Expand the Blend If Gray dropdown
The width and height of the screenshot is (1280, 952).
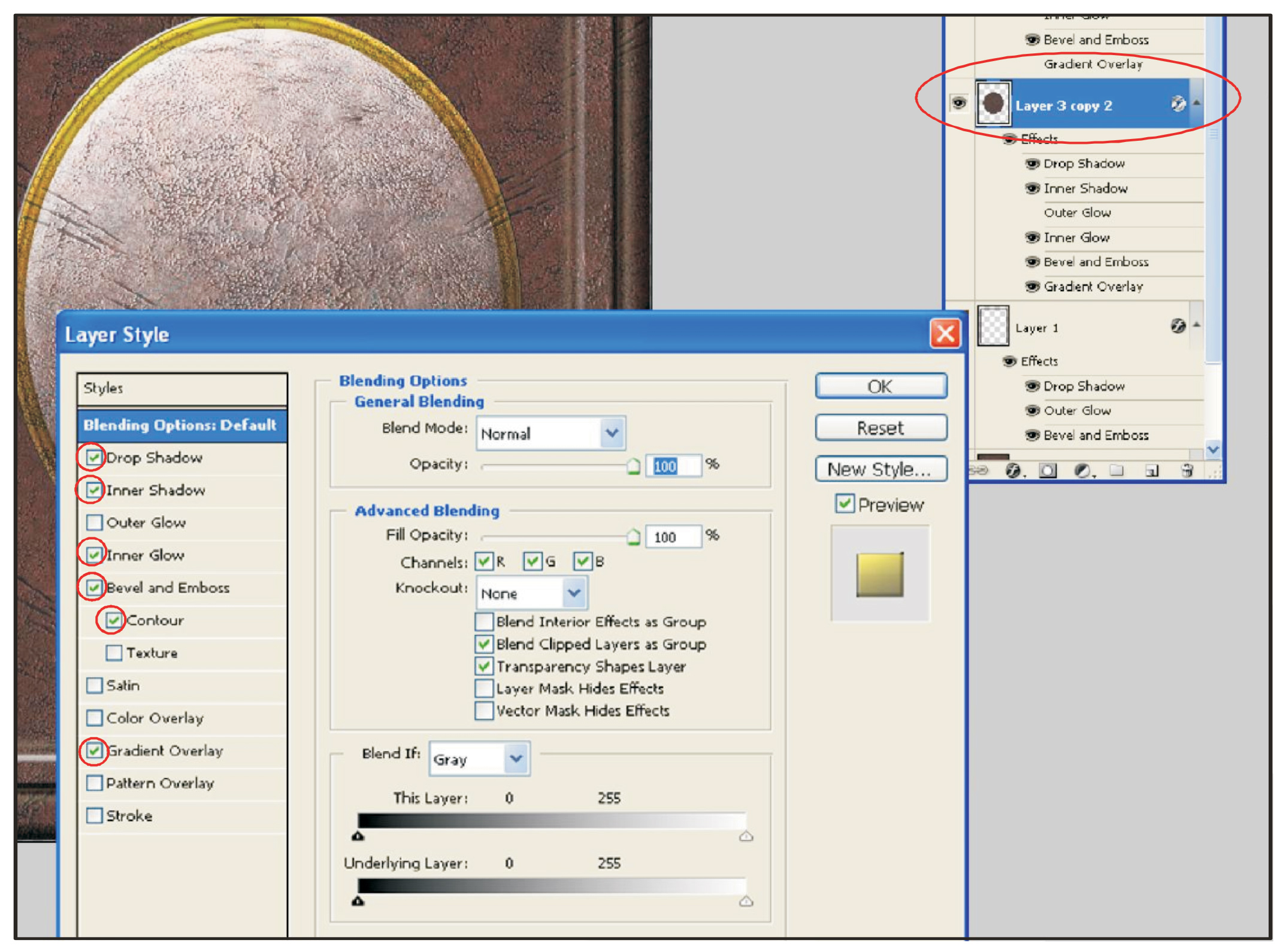tap(516, 759)
